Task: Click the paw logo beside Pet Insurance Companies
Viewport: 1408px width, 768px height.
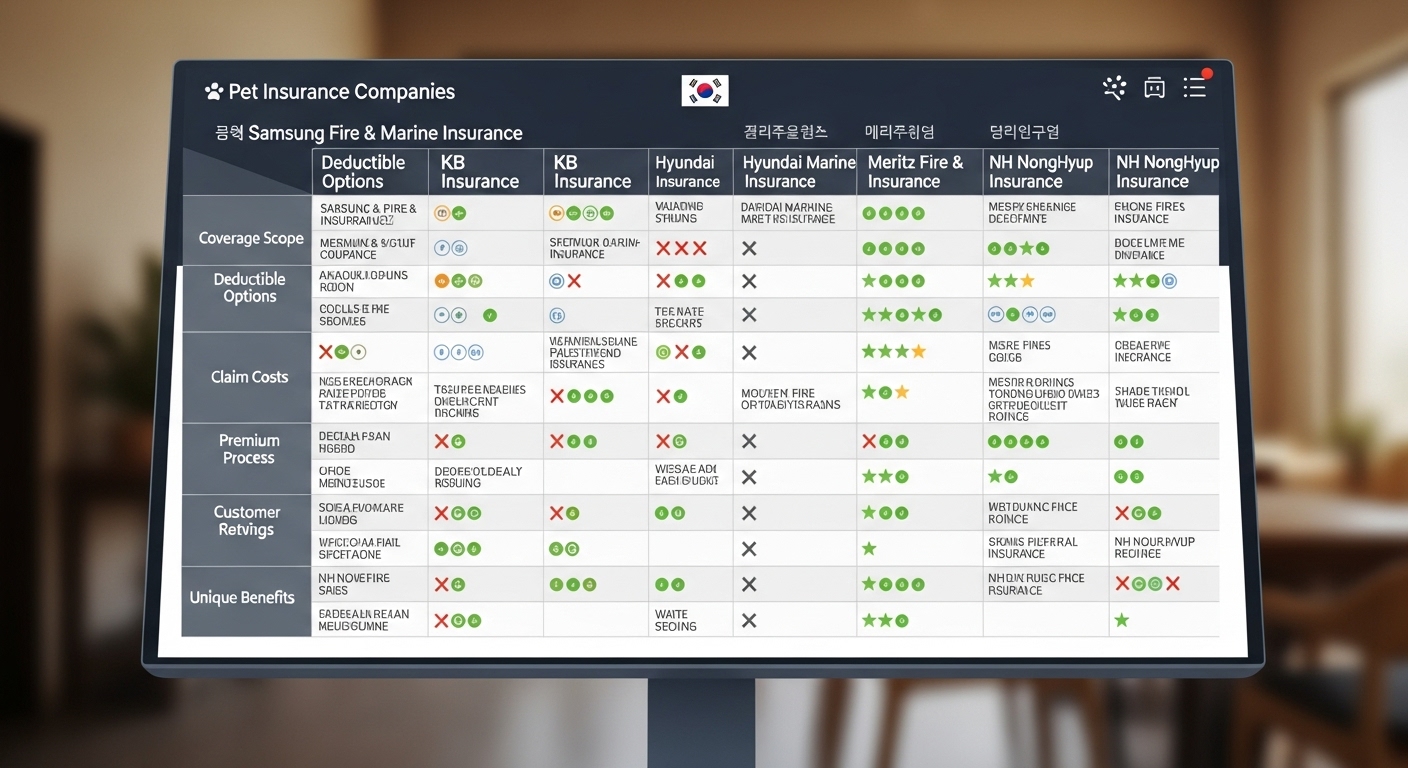Action: [214, 92]
